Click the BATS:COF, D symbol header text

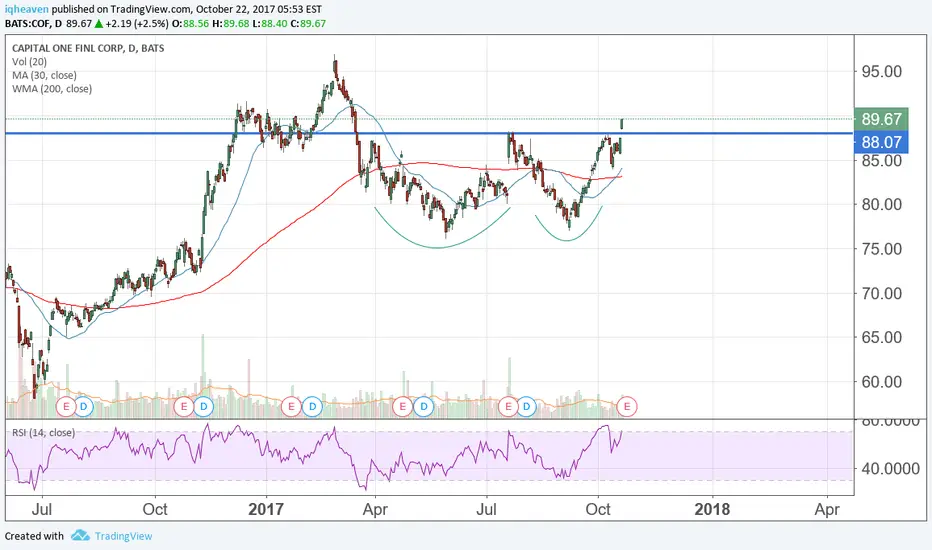point(33,24)
